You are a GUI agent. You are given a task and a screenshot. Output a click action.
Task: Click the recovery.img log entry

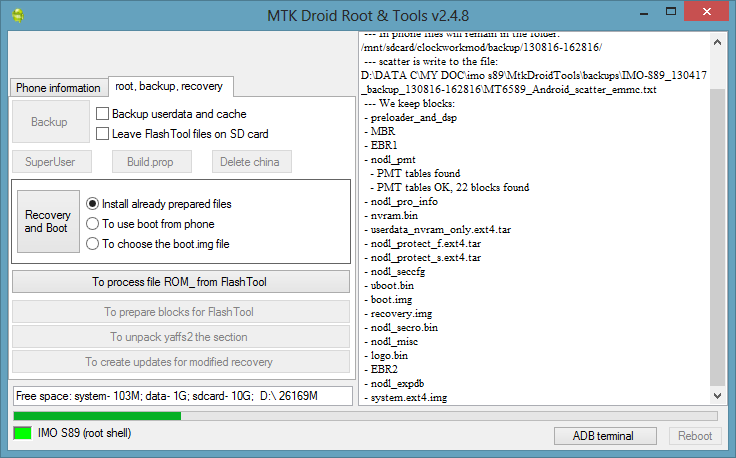[398, 313]
